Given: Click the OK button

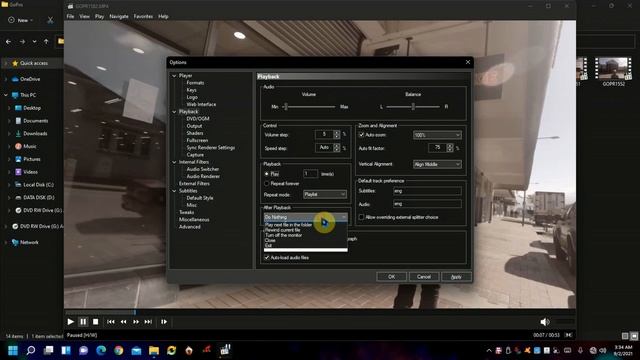Looking at the screenshot, I should [x=391, y=277].
